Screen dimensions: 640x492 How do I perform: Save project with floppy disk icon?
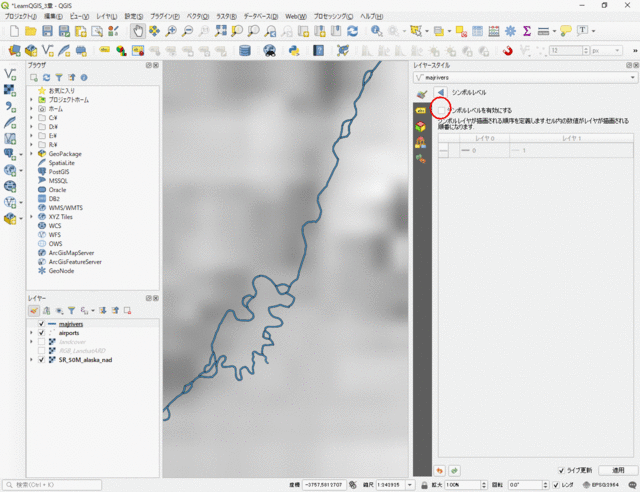[47, 31]
